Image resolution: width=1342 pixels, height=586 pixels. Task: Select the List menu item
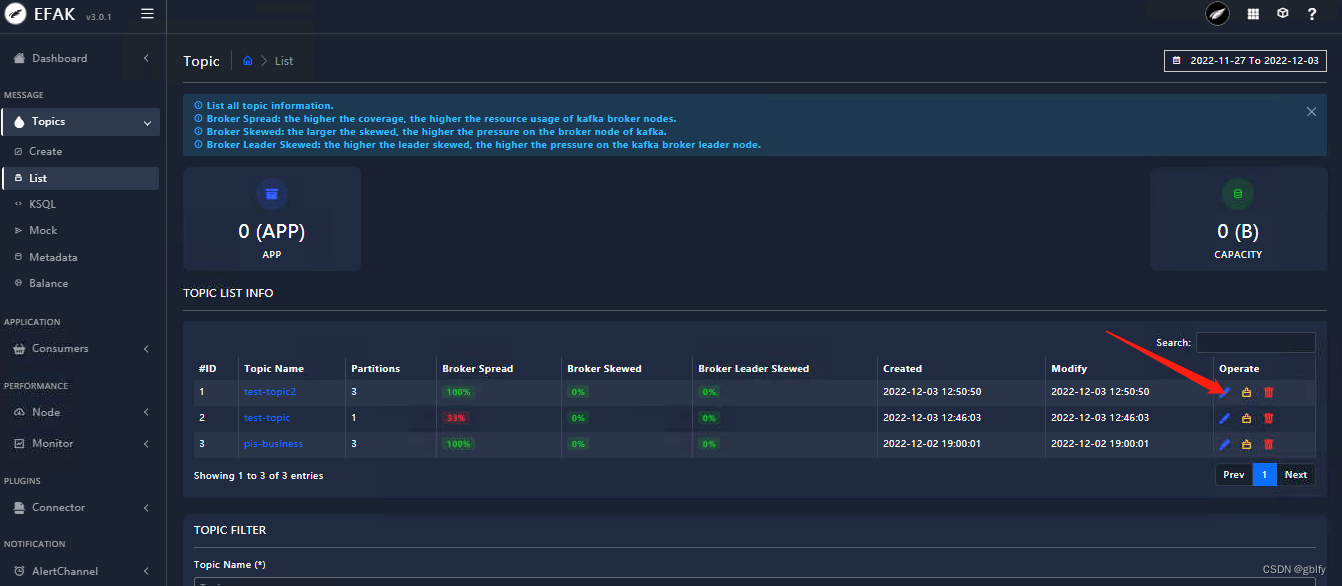pos(80,178)
